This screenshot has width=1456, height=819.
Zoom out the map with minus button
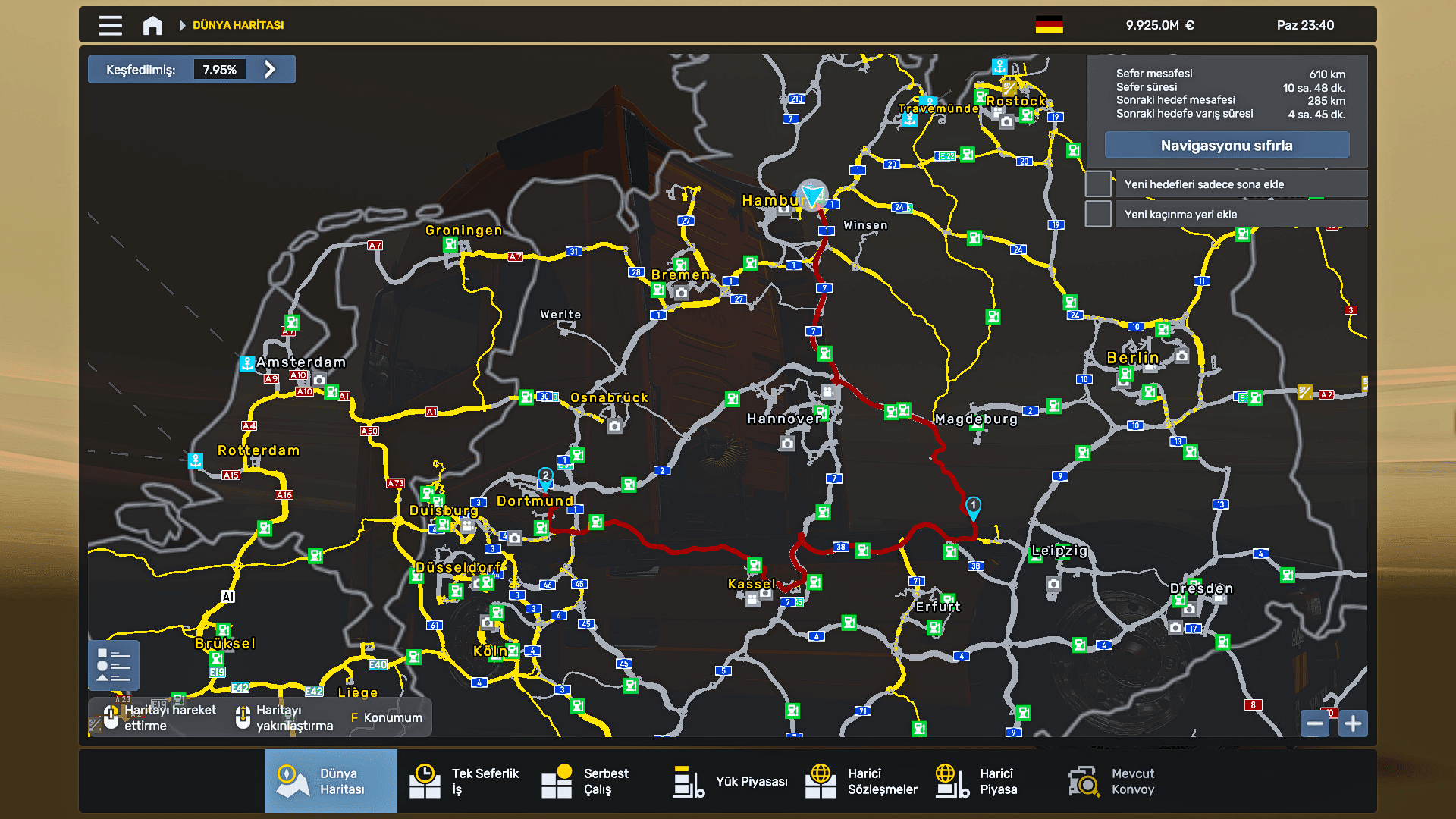(1315, 723)
